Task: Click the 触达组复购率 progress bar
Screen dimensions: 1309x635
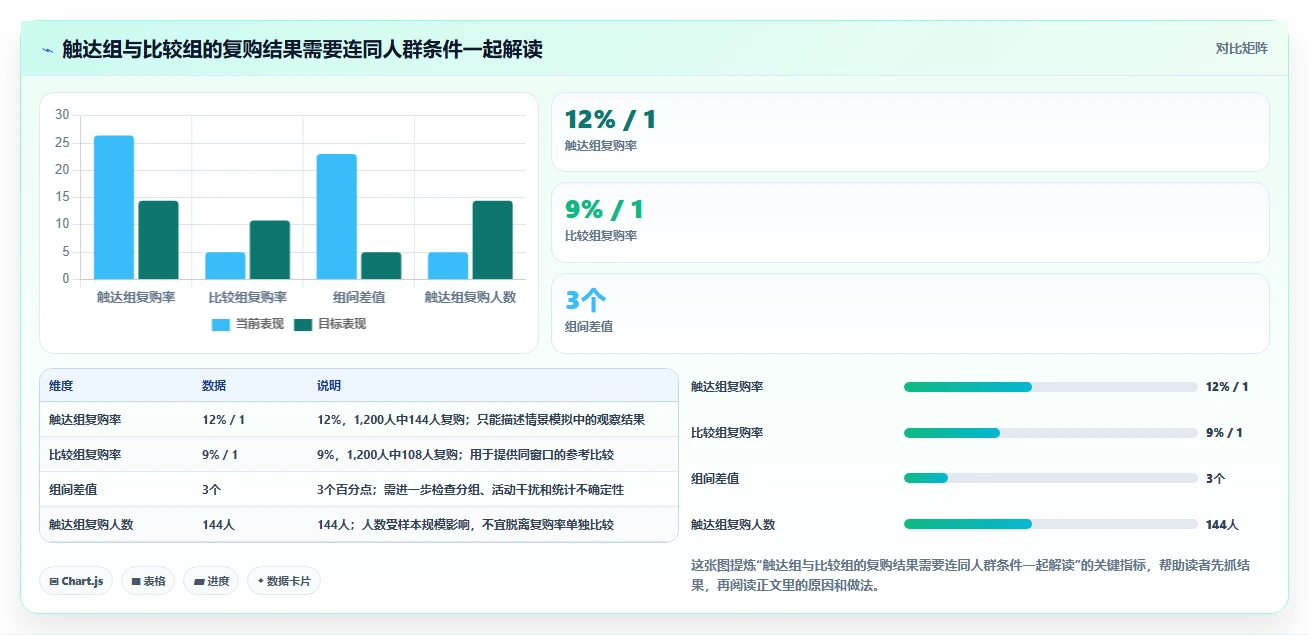Action: point(1050,387)
